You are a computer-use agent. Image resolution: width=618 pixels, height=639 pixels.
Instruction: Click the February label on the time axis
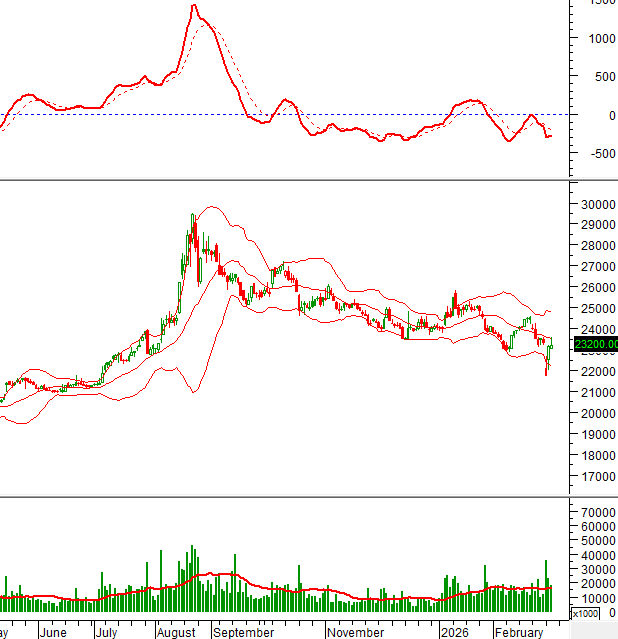click(x=518, y=632)
